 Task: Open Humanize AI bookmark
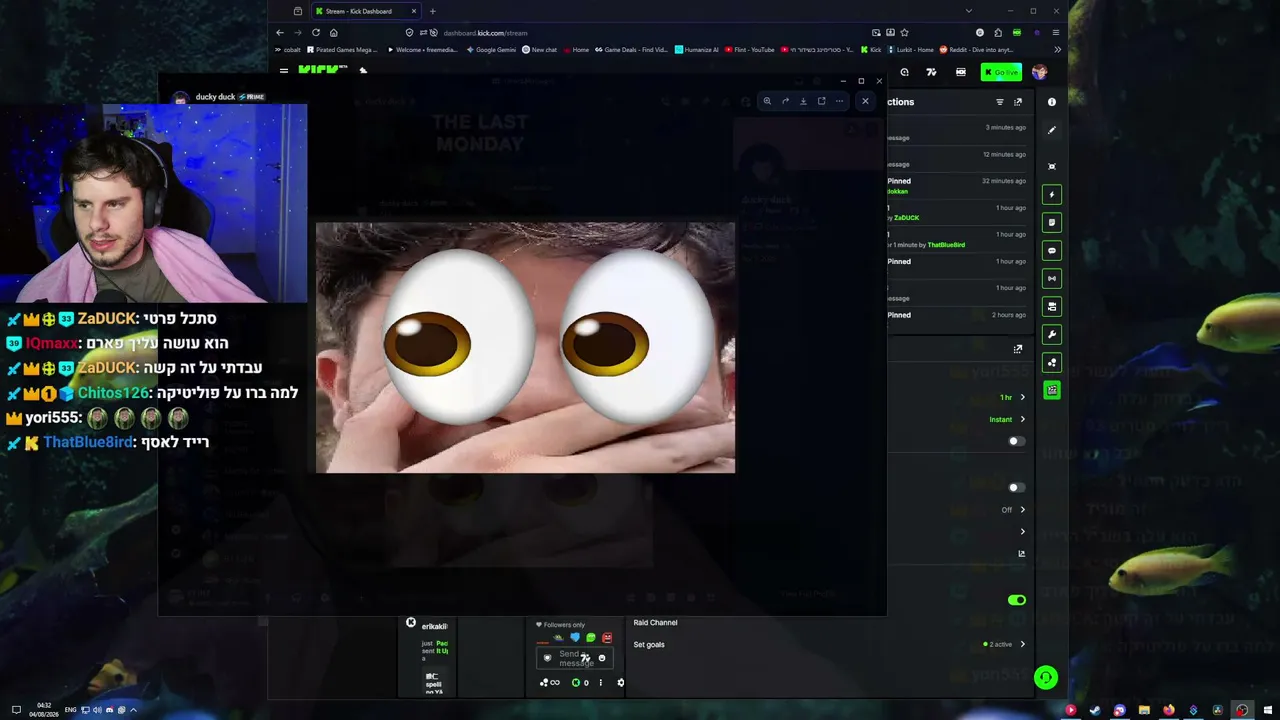[x=697, y=49]
